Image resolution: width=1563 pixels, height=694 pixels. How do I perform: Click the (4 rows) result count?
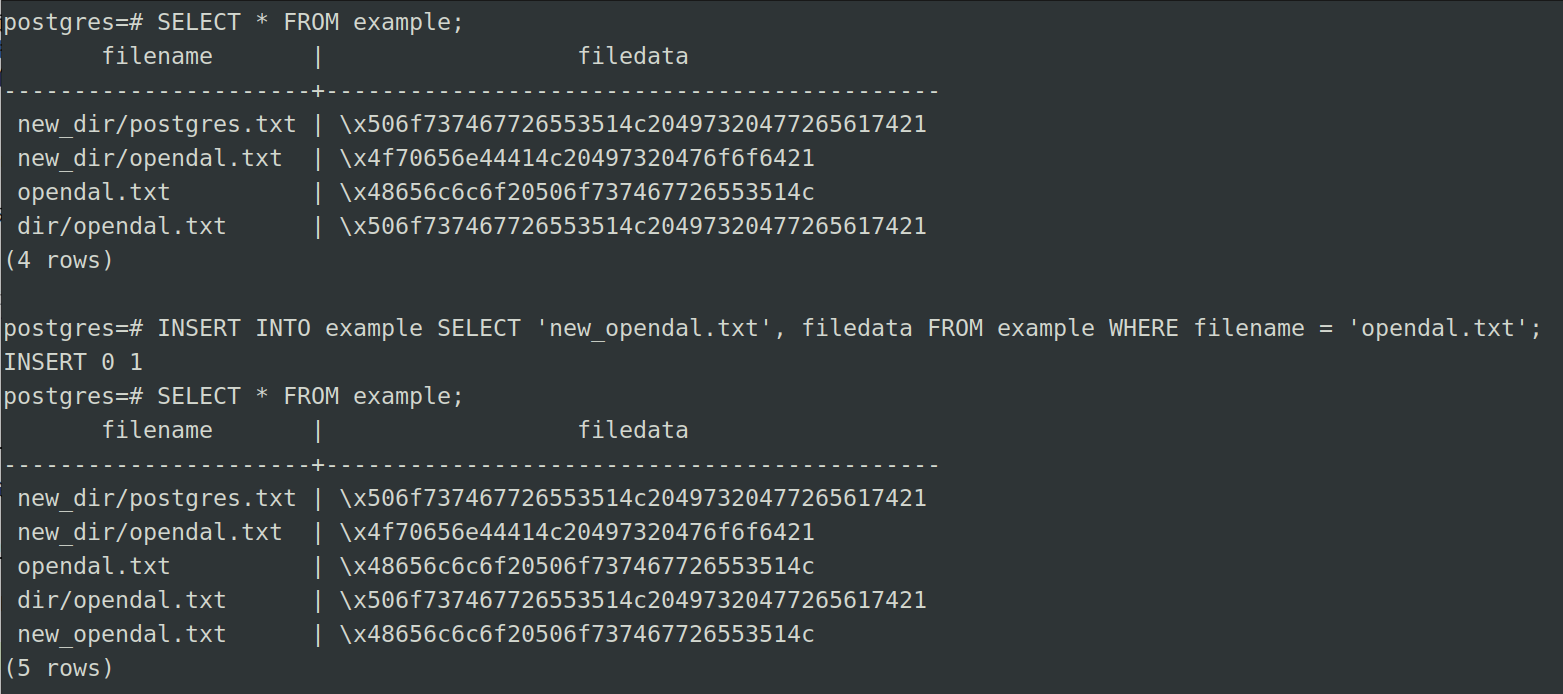point(59,260)
